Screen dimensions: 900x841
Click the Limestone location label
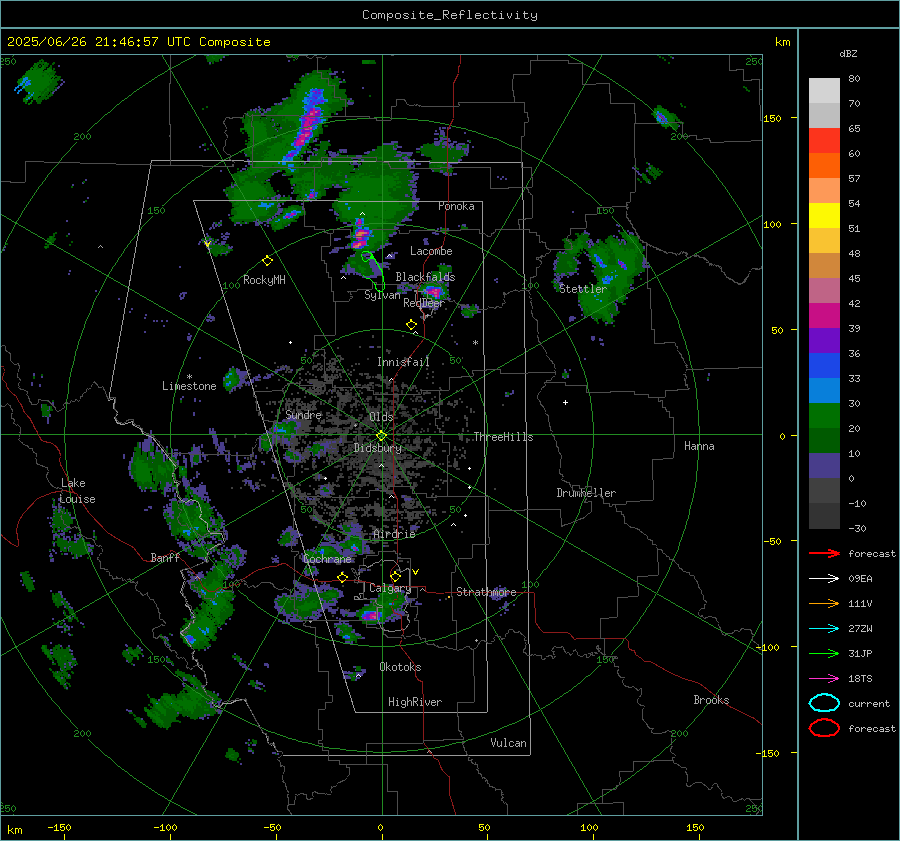[189, 386]
